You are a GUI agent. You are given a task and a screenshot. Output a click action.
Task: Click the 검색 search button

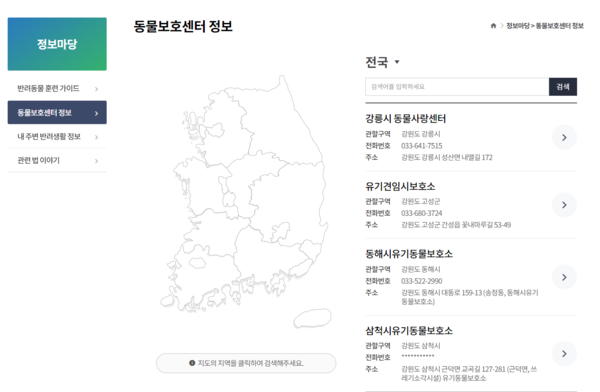pyautogui.click(x=563, y=87)
